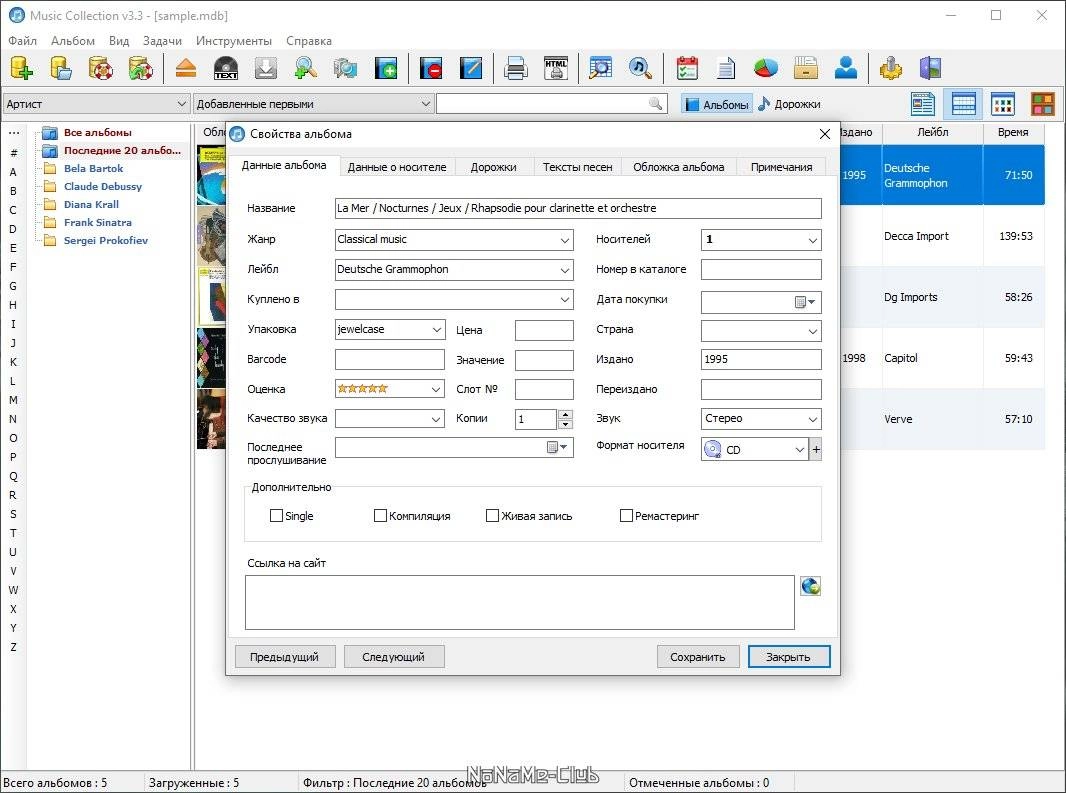1066x793 pixels.
Task: Click the Сохранить button
Action: pos(698,657)
